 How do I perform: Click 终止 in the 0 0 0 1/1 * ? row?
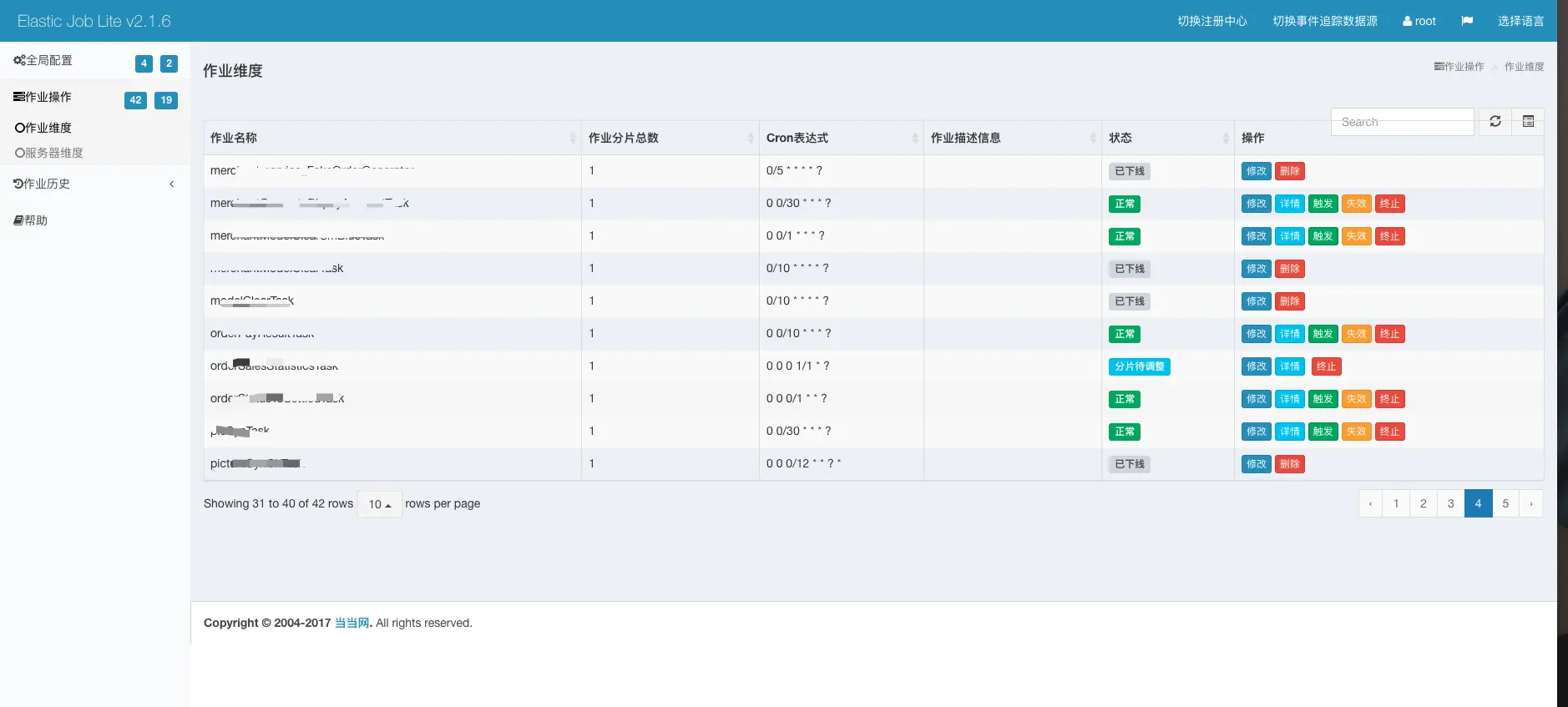(x=1326, y=366)
